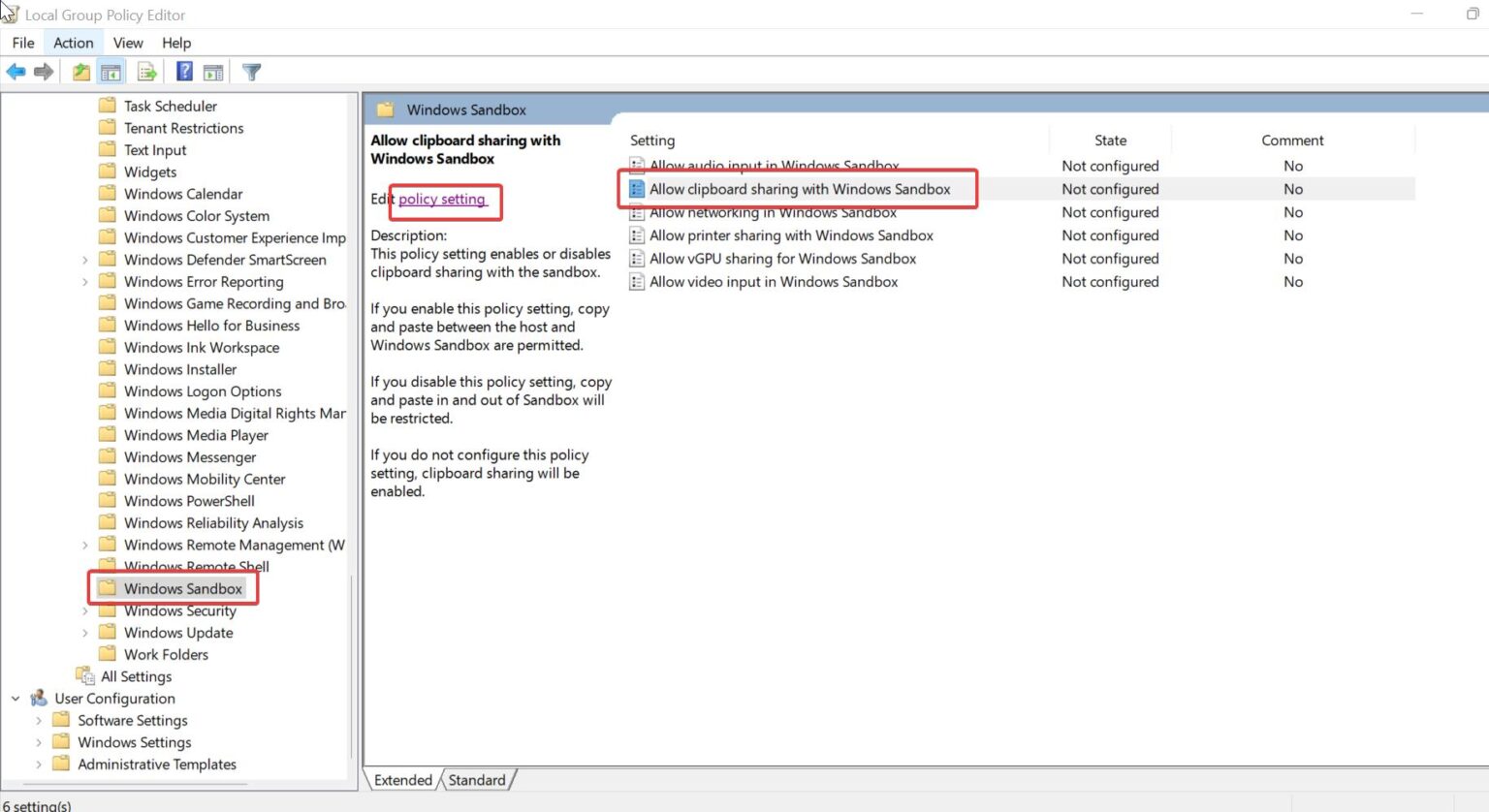Click the Filter icon in the toolbar

point(251,71)
